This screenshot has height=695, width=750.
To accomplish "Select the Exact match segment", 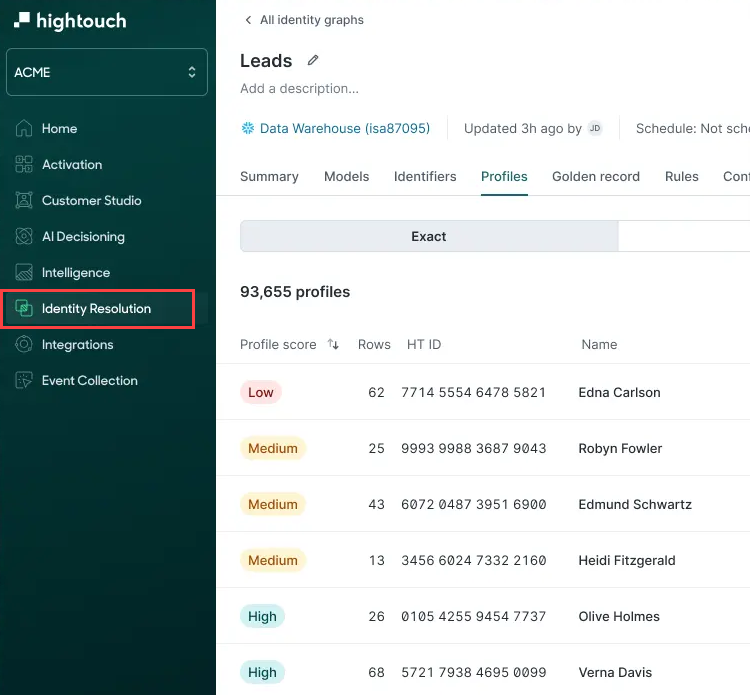I will 429,236.
